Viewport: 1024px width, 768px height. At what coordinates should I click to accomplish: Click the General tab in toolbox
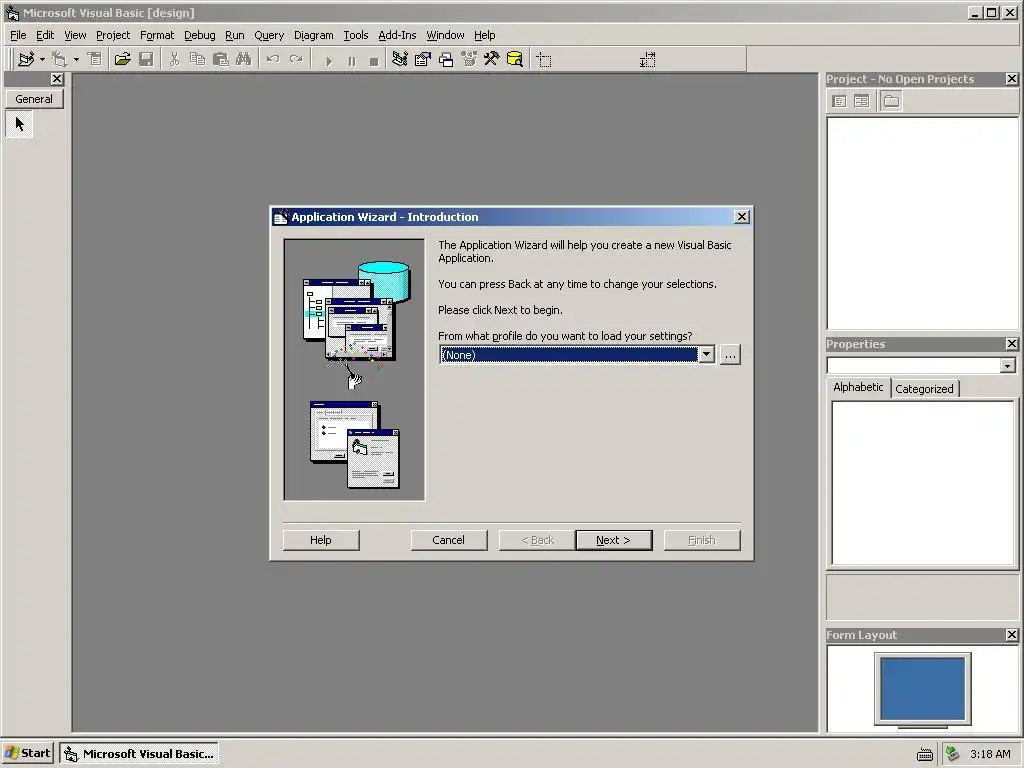click(34, 99)
